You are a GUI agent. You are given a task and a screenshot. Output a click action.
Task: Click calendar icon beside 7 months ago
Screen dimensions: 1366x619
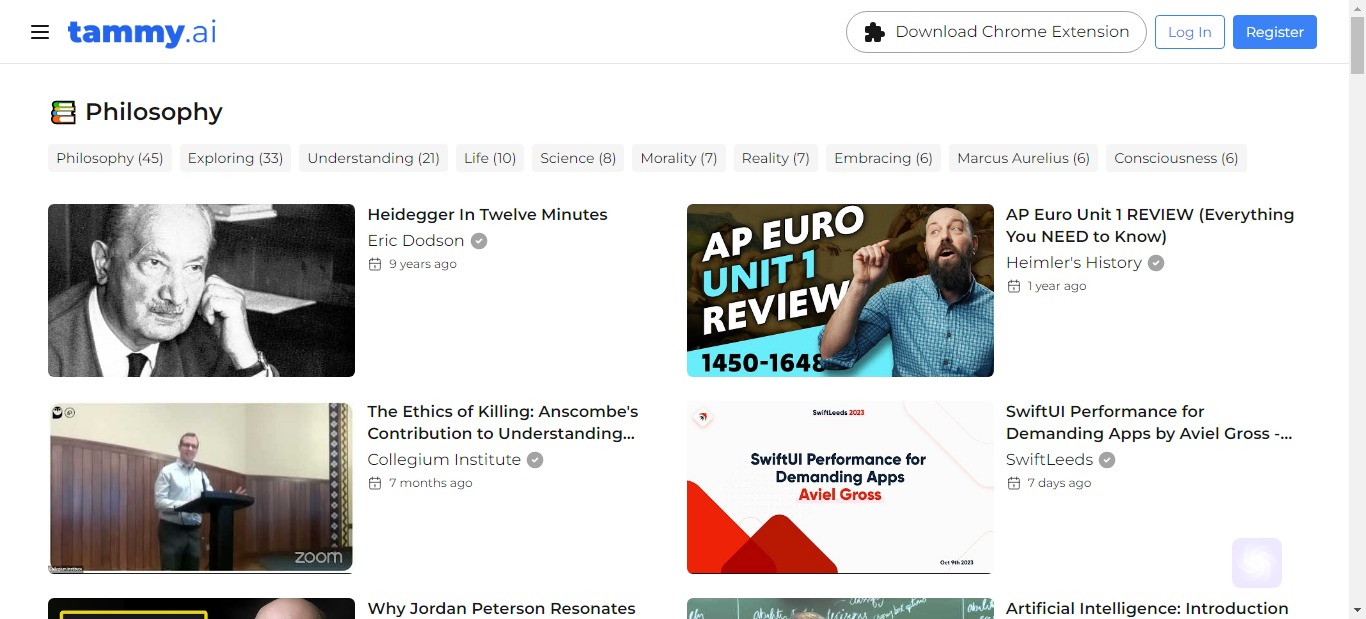tap(375, 483)
